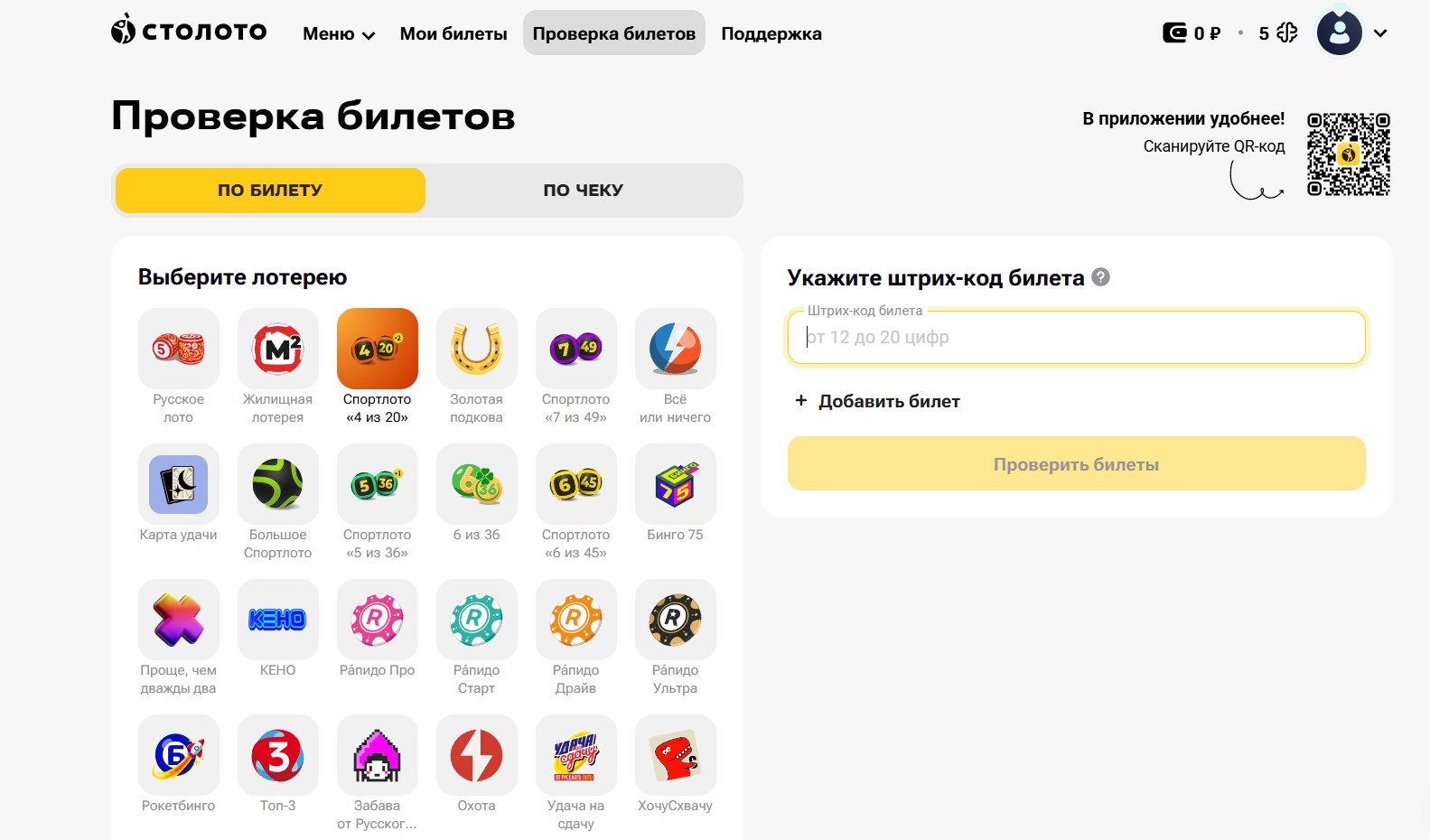Choose the Рапидо Ультра lottery

[675, 620]
